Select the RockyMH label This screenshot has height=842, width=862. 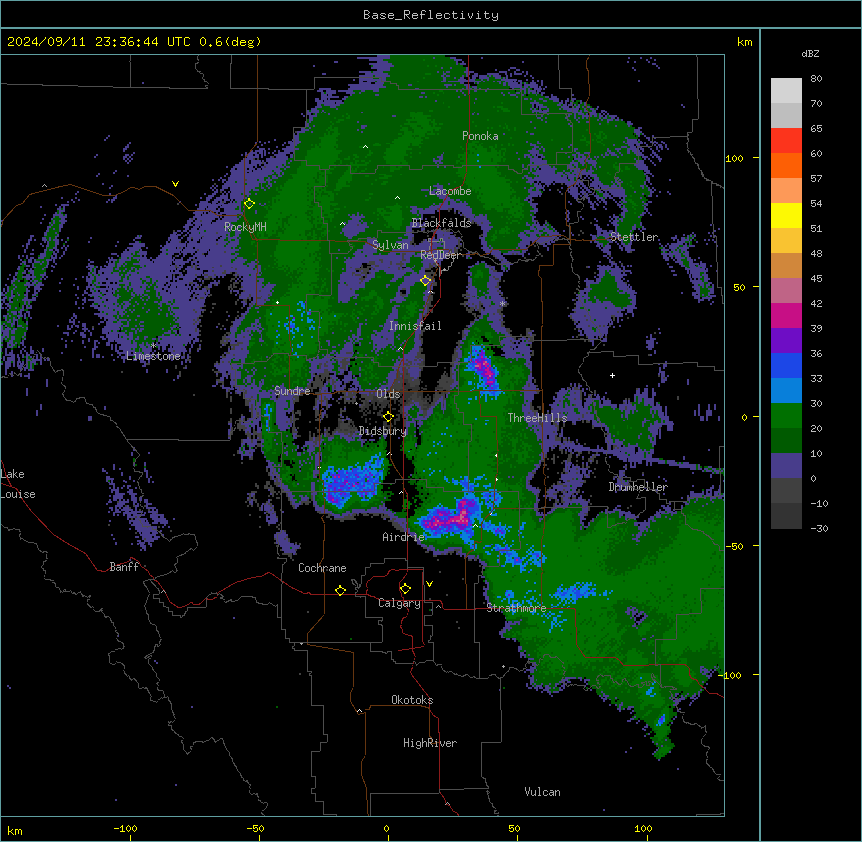pos(245,227)
